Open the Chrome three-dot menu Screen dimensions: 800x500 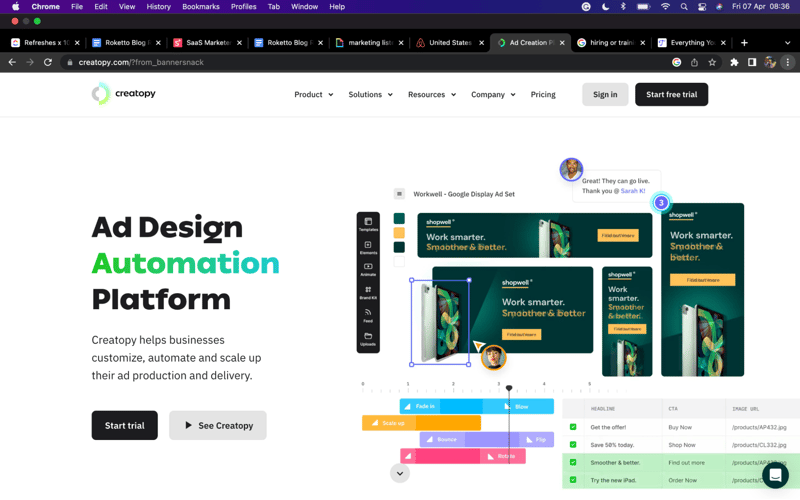pos(788,62)
